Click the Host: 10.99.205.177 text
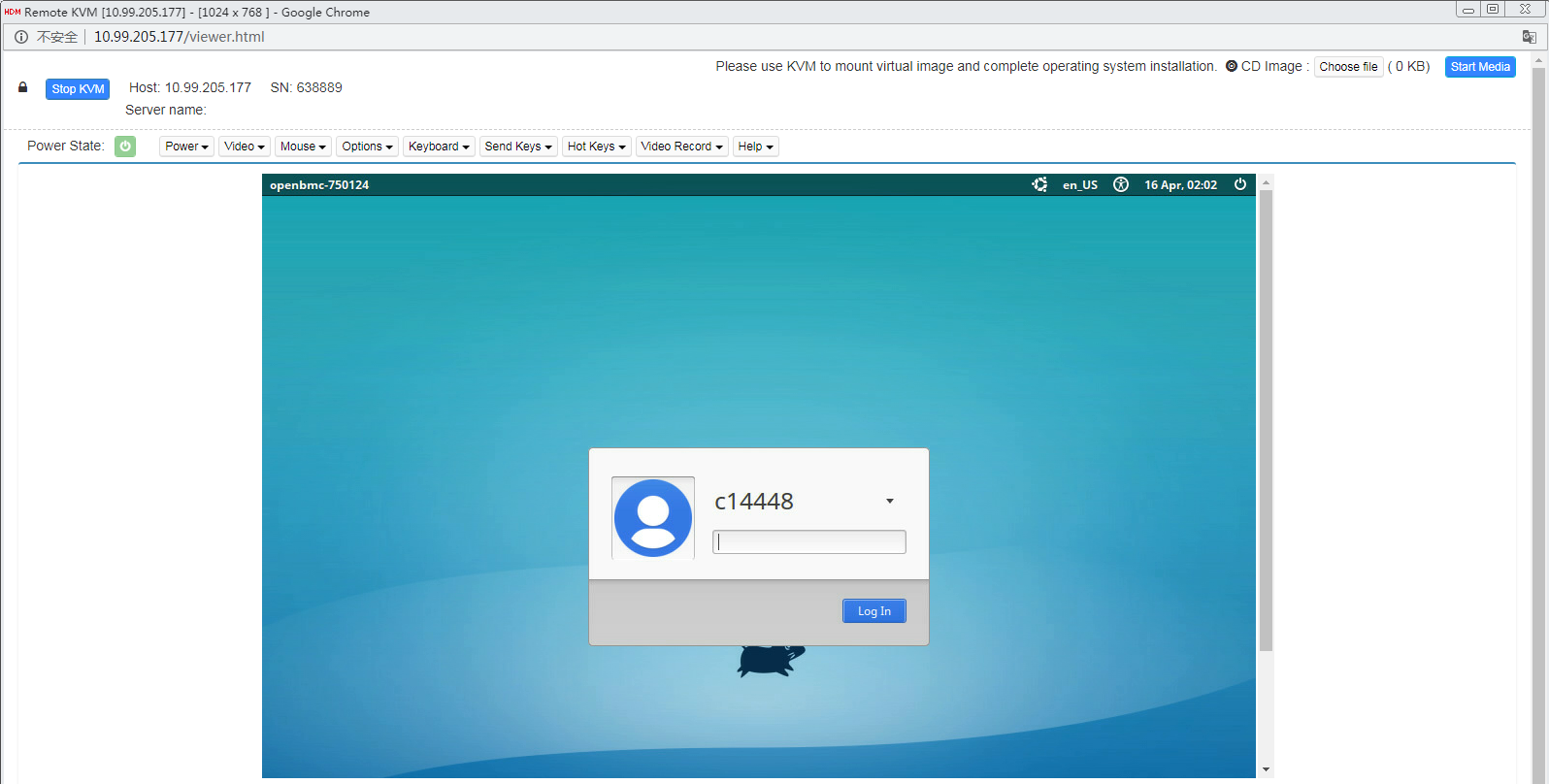This screenshot has width=1549, height=784. (190, 87)
